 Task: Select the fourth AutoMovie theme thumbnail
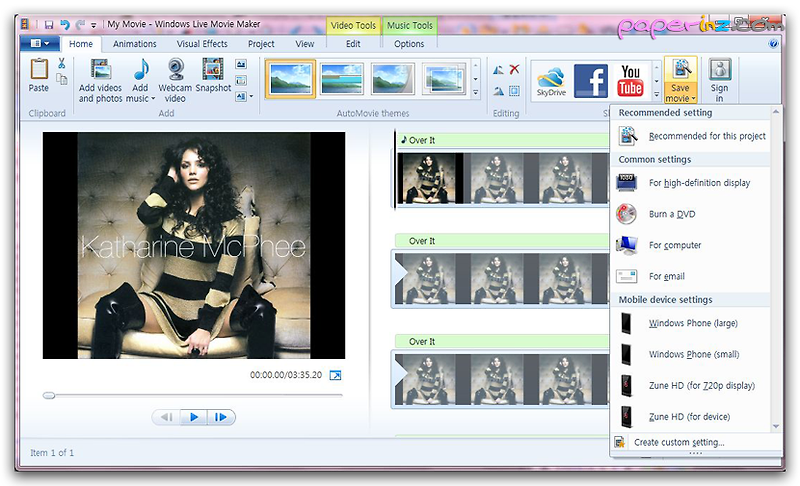[x=443, y=79]
